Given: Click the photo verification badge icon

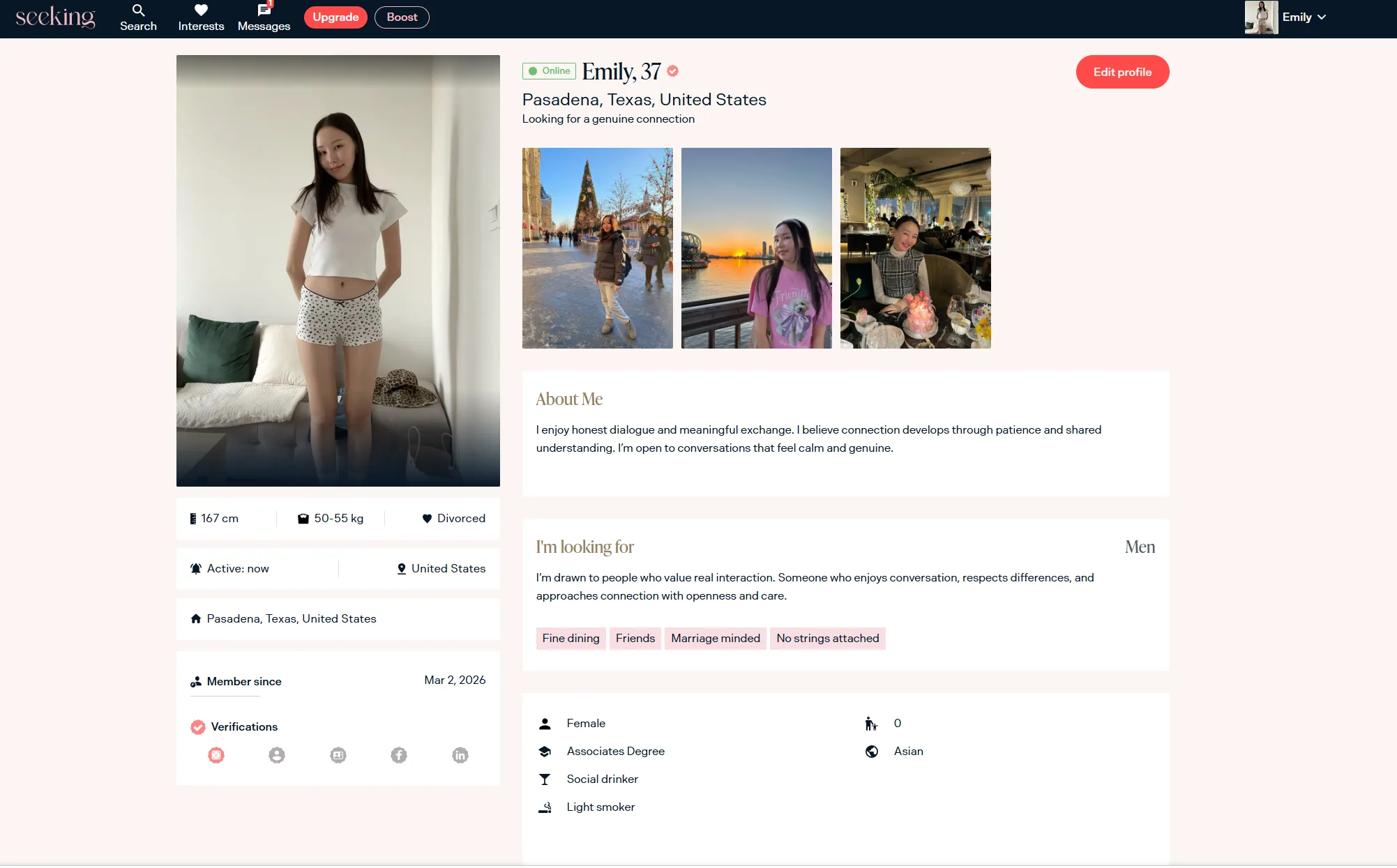Looking at the screenshot, I should tap(216, 755).
